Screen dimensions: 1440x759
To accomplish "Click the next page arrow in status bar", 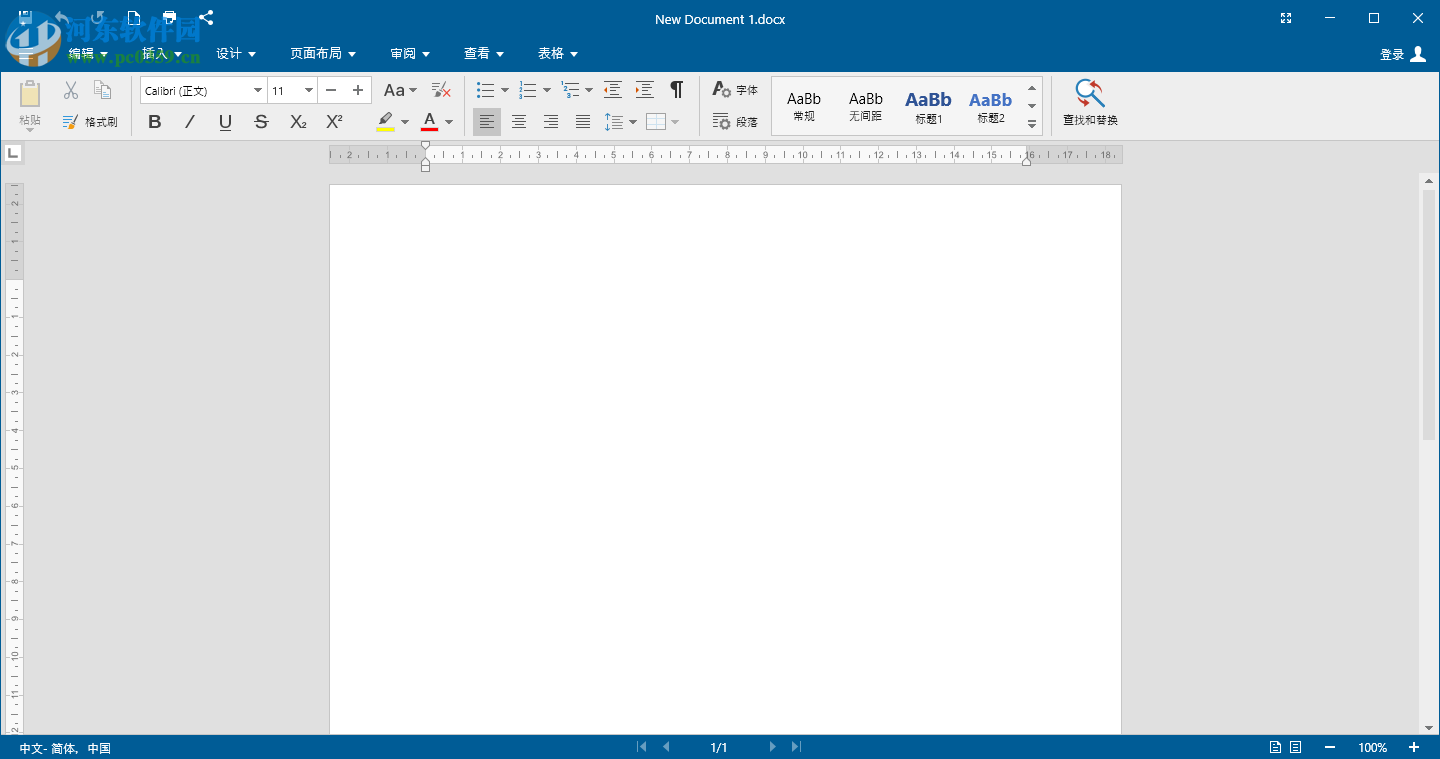I will (772, 746).
